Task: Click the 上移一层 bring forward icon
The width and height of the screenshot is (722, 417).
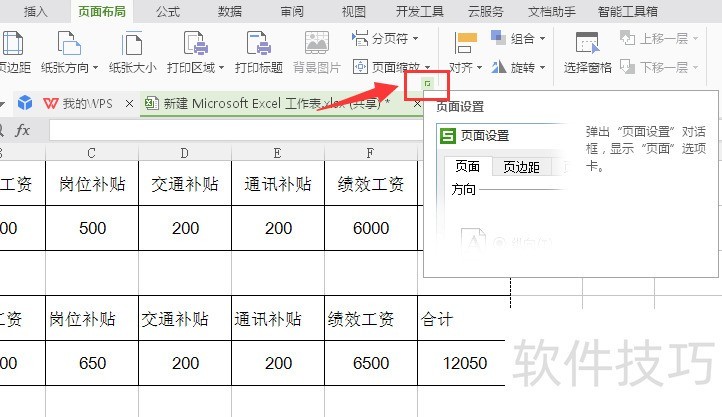Action: coord(628,38)
